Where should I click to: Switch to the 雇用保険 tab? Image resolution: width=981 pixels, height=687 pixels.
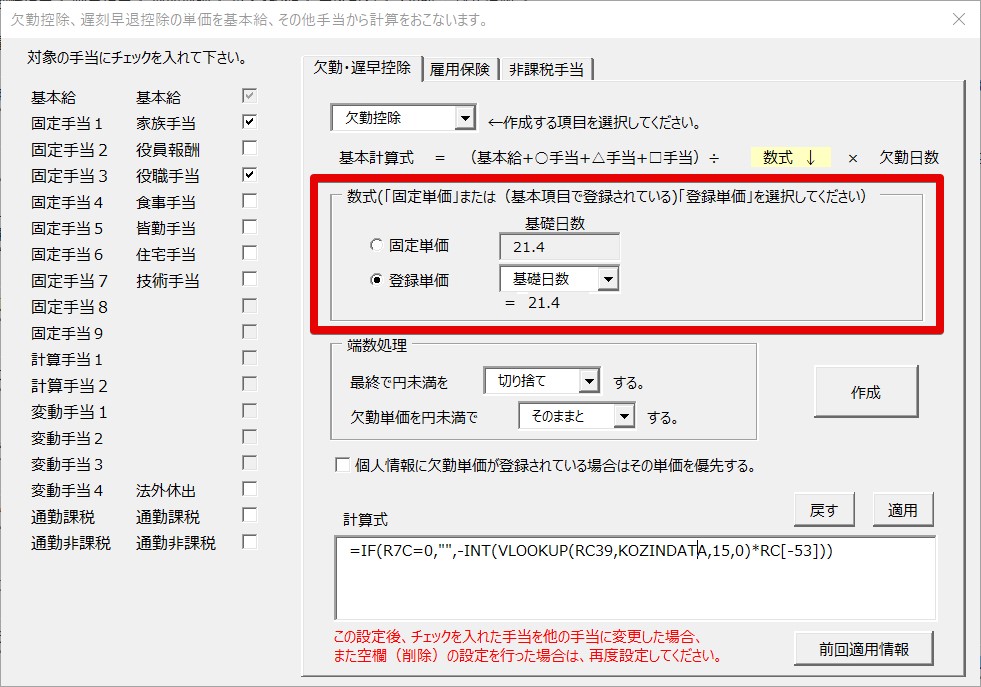[x=461, y=69]
